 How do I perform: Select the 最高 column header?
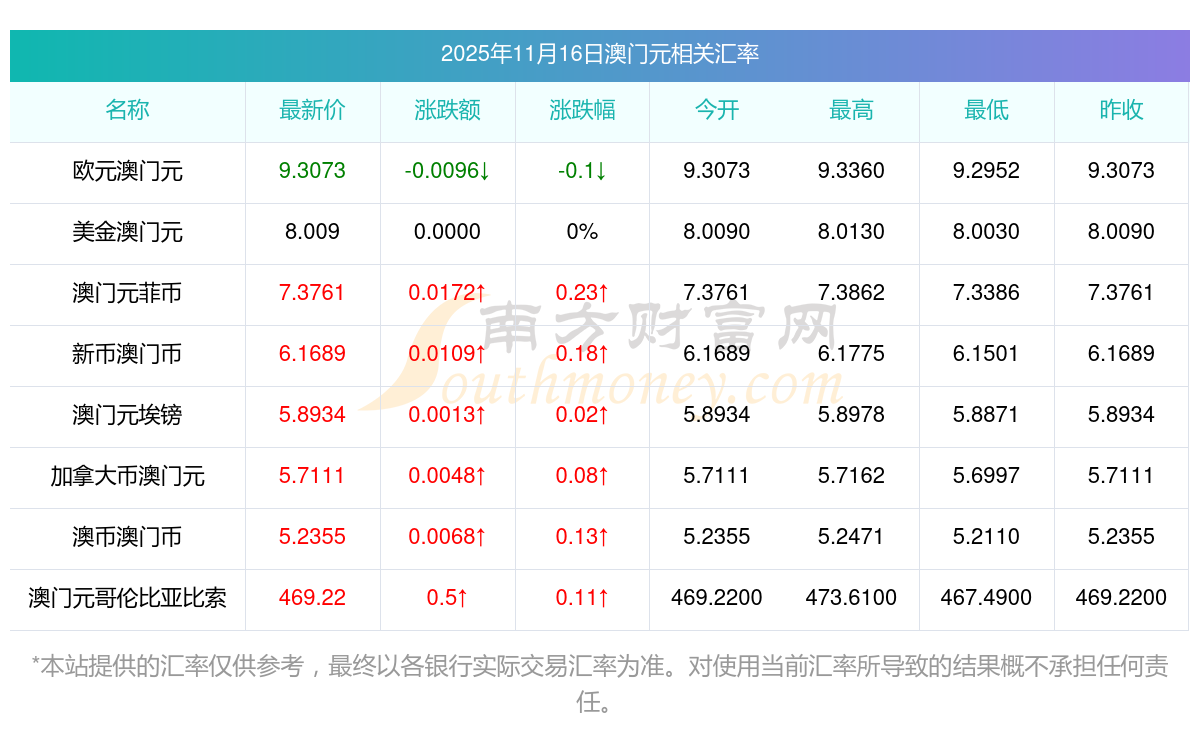851,110
